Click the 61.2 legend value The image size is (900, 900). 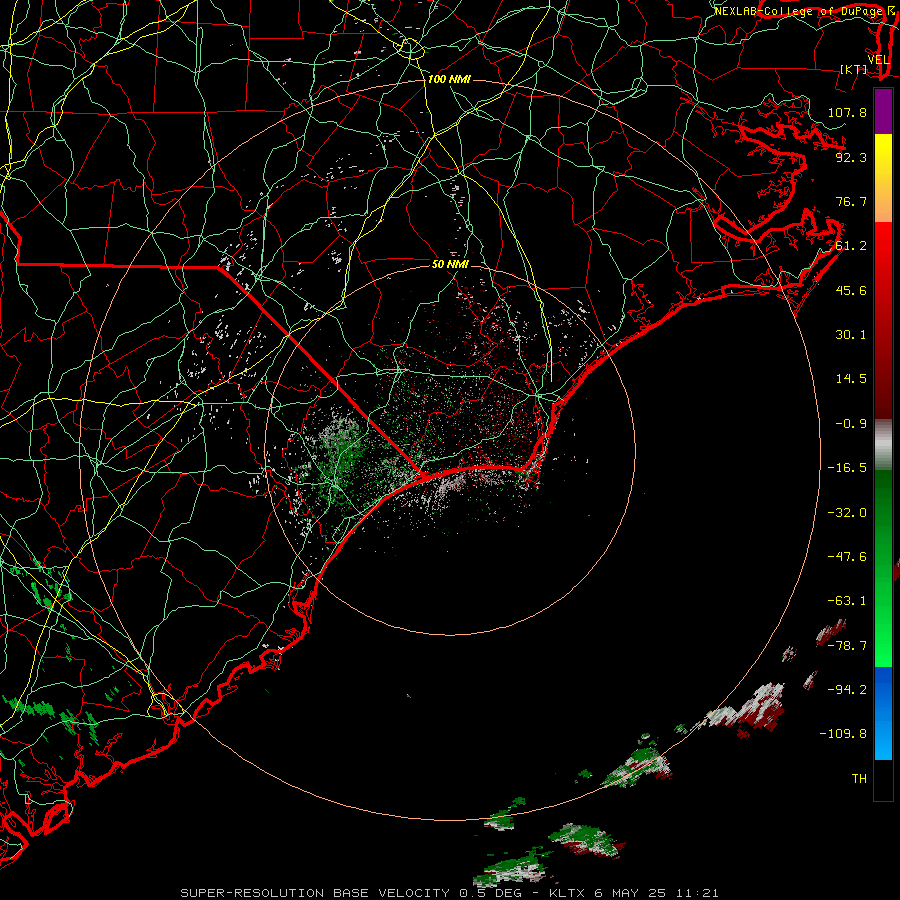coord(851,246)
